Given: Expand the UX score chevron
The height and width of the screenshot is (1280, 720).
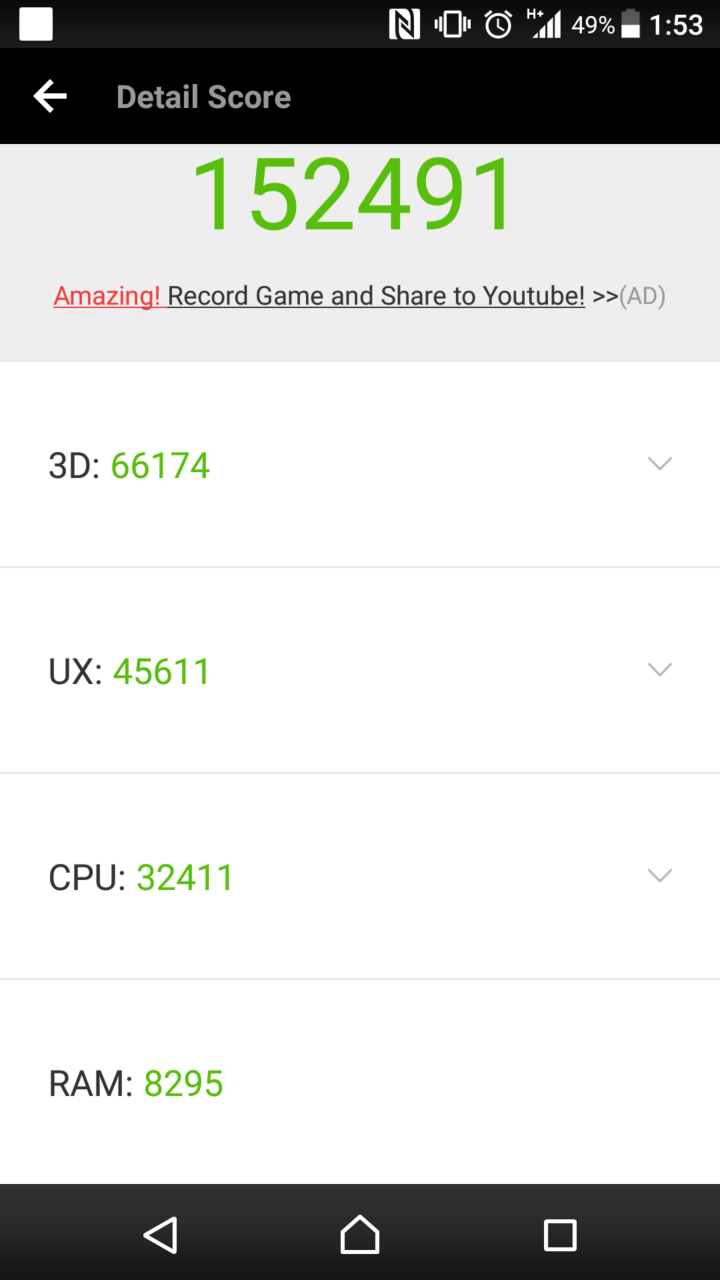Looking at the screenshot, I should tap(659, 669).
